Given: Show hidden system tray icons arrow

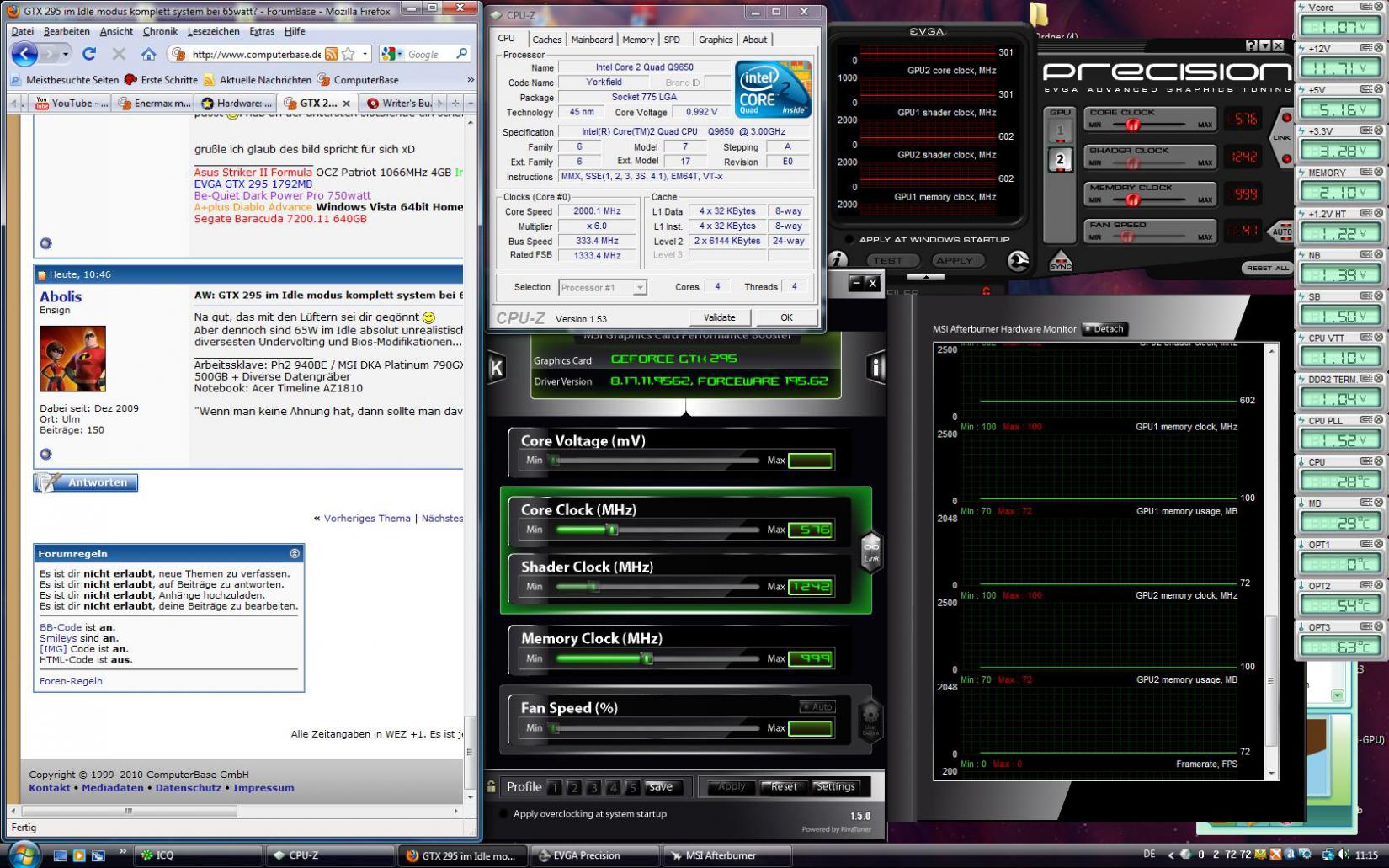Looking at the screenshot, I should coord(1171,855).
